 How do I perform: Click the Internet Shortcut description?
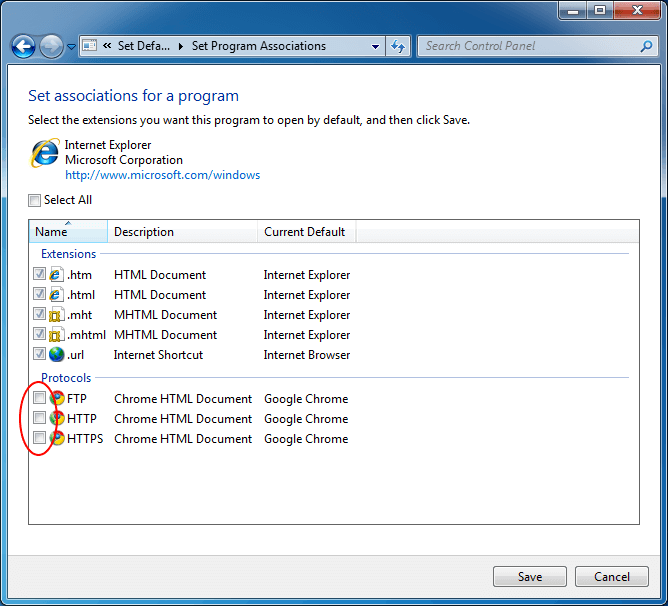tap(158, 355)
